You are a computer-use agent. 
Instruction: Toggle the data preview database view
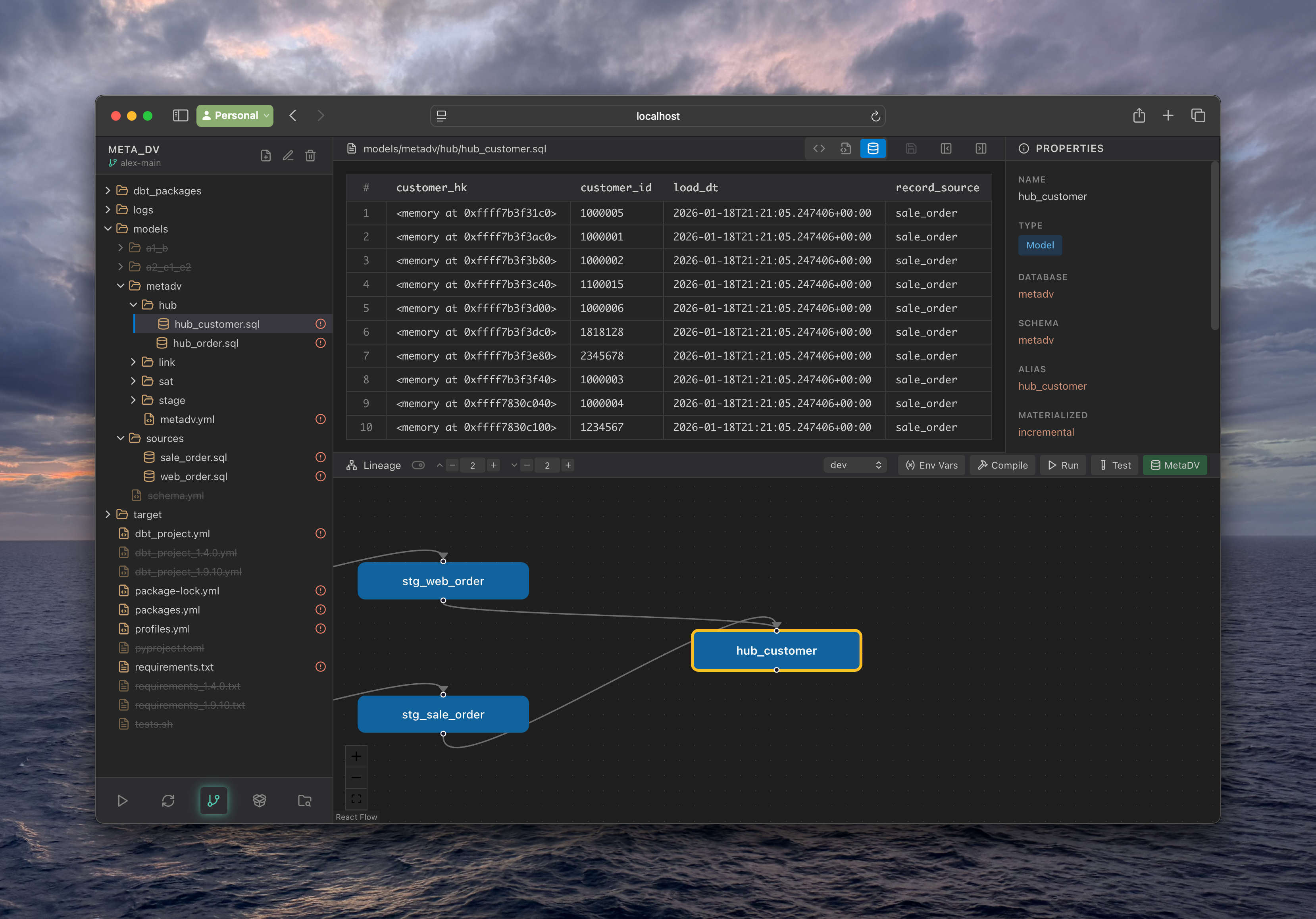tap(872, 148)
